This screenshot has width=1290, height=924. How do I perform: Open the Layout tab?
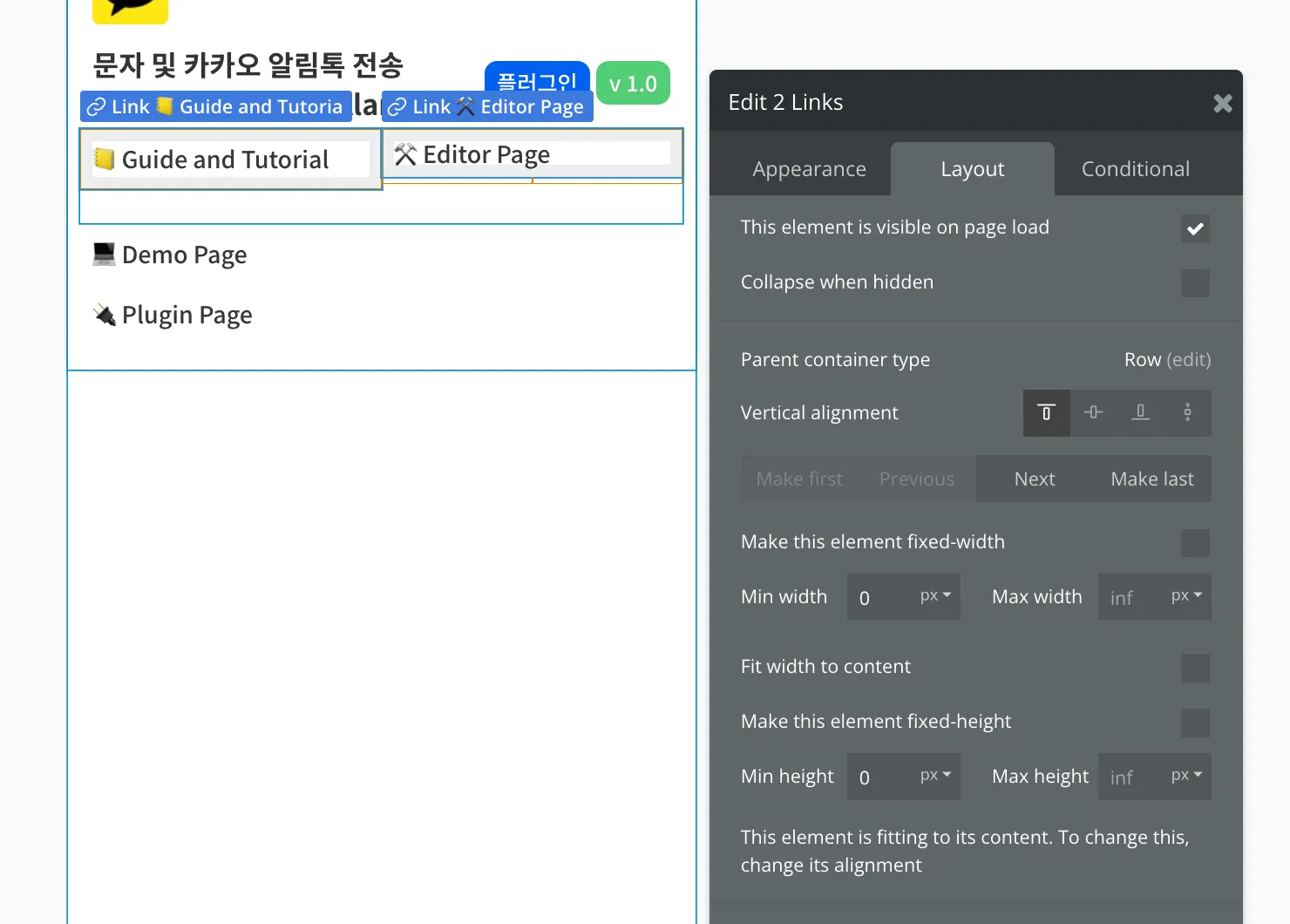972,169
